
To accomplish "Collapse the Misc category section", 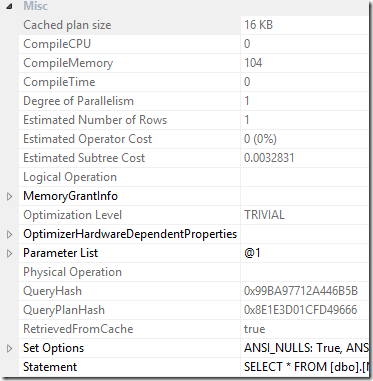I will pos(9,6).
